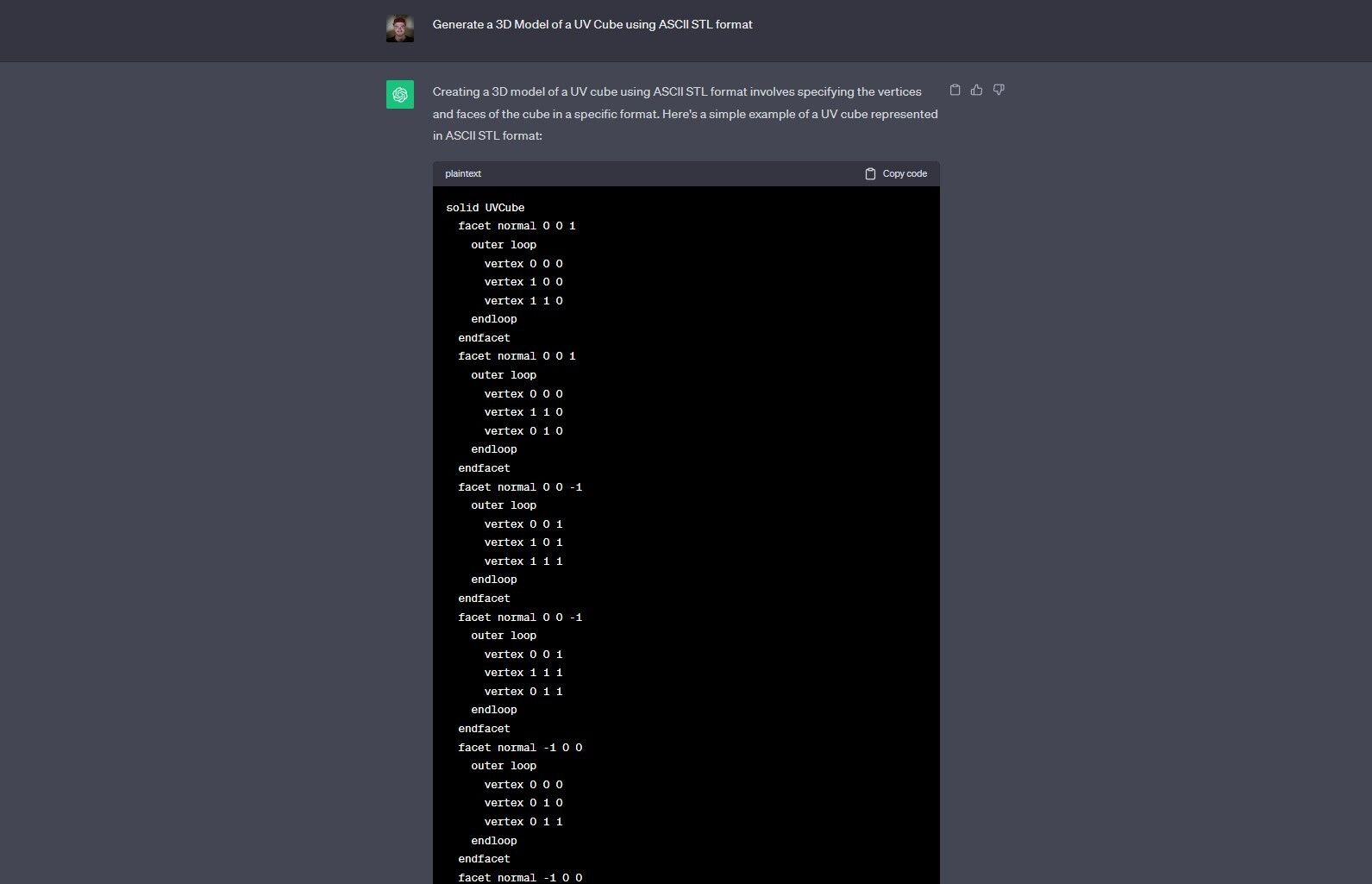Click the user profile avatar picture
The width and height of the screenshot is (1372, 884).
[400, 28]
